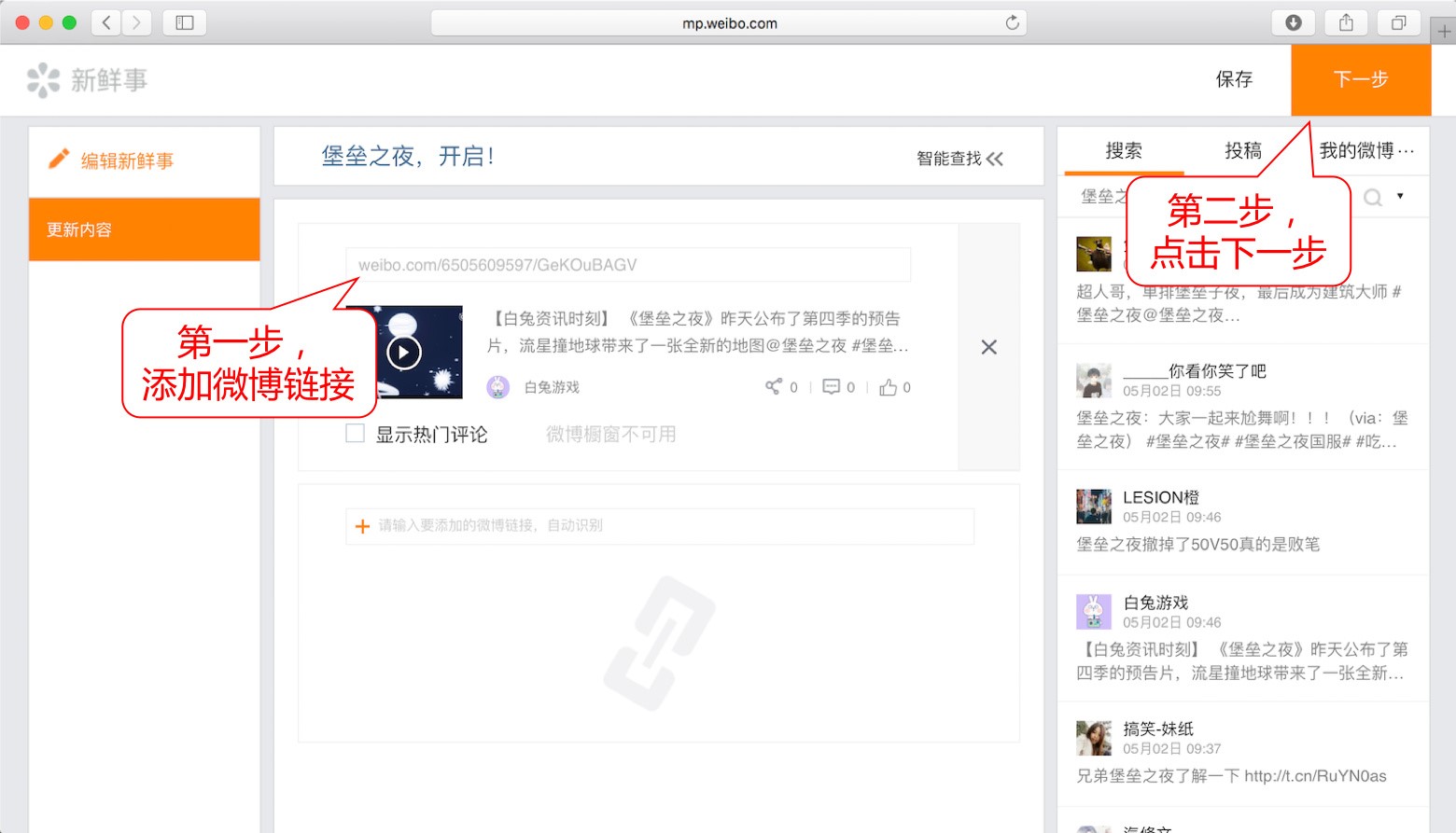Click the orange plus to add a weibo link
This screenshot has width=1456, height=833.
[362, 525]
